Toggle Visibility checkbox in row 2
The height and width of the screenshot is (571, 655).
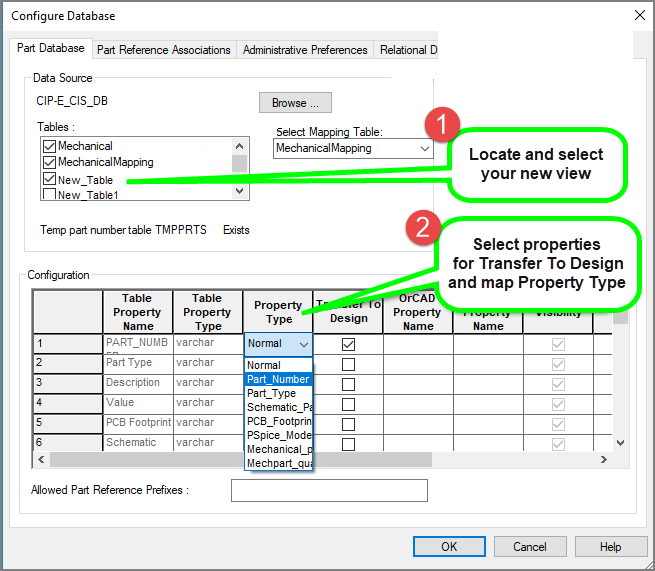(x=558, y=364)
